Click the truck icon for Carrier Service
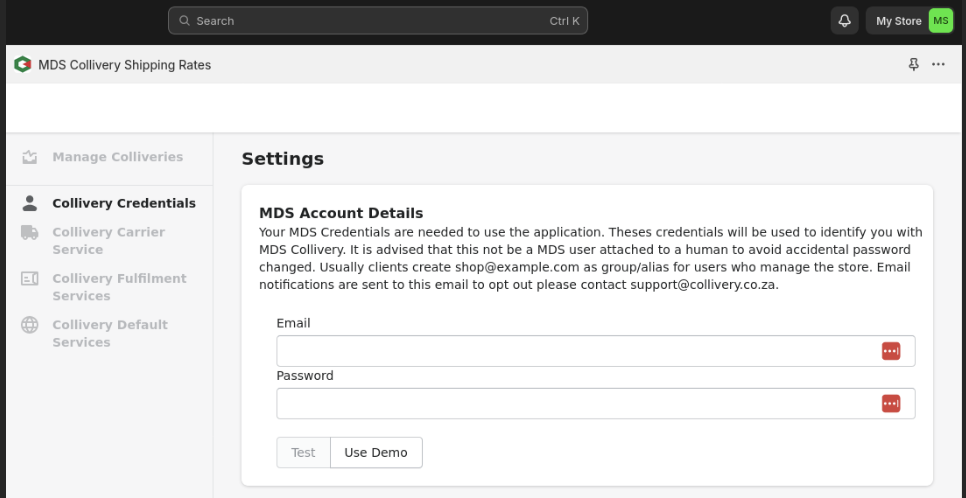This screenshot has height=498, width=966. [x=30, y=232]
